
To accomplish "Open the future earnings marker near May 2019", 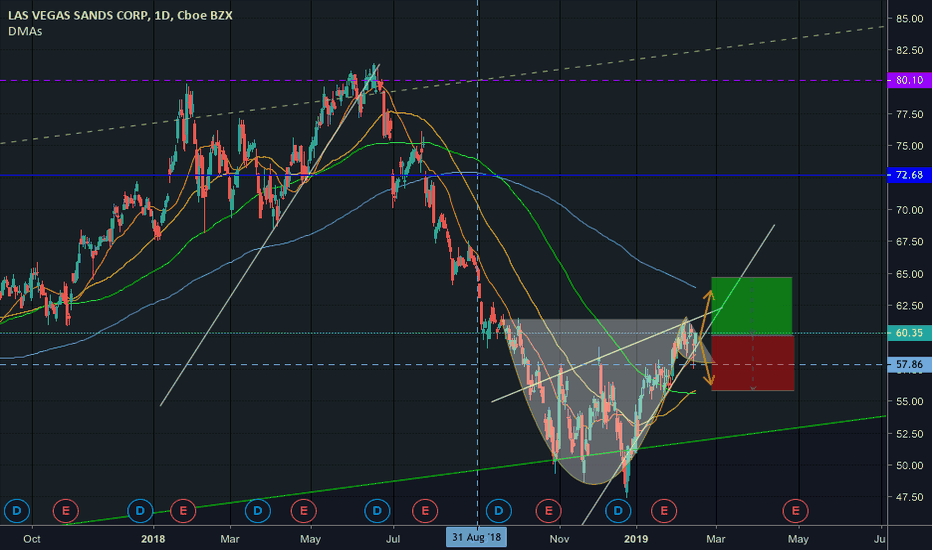I will (x=795, y=510).
